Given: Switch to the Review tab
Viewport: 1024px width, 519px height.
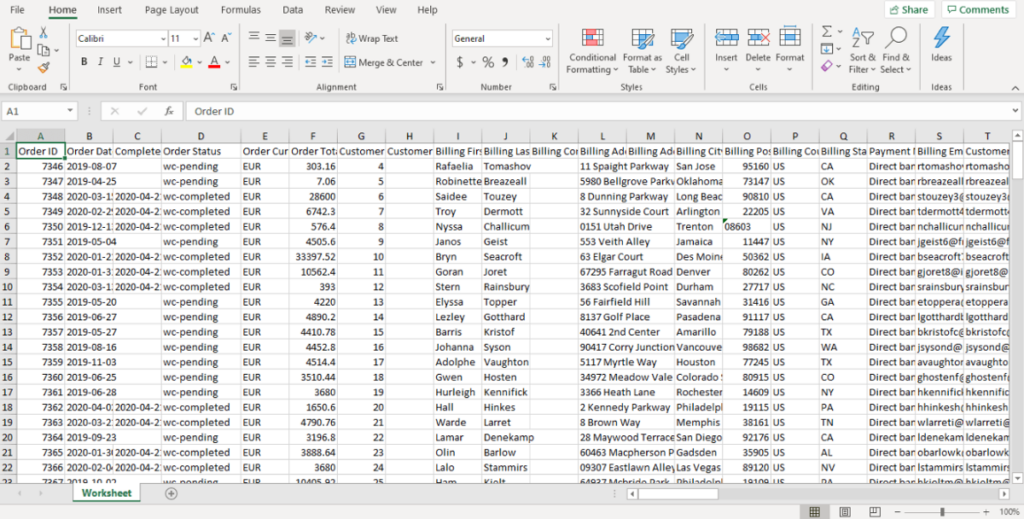Looking at the screenshot, I should [x=340, y=10].
